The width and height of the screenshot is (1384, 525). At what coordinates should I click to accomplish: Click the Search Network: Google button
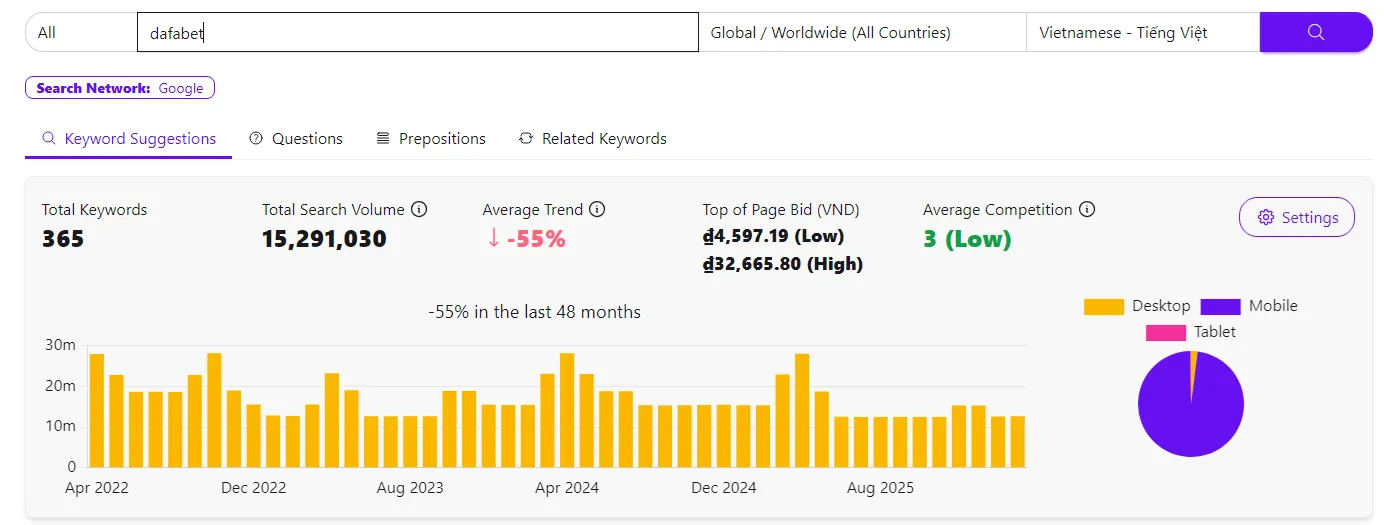(x=120, y=88)
